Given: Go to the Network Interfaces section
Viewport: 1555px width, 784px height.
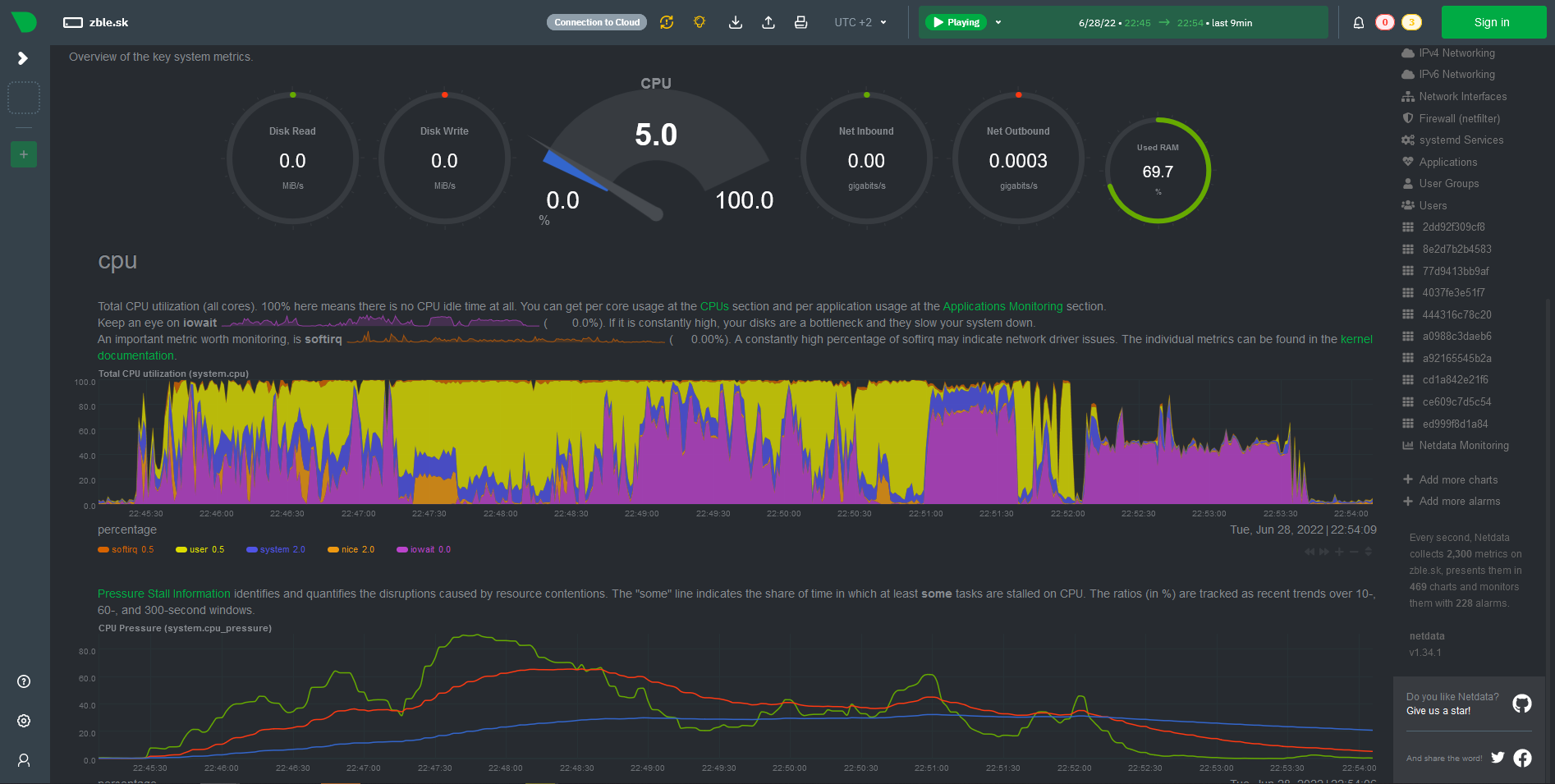Looking at the screenshot, I should [x=1462, y=97].
